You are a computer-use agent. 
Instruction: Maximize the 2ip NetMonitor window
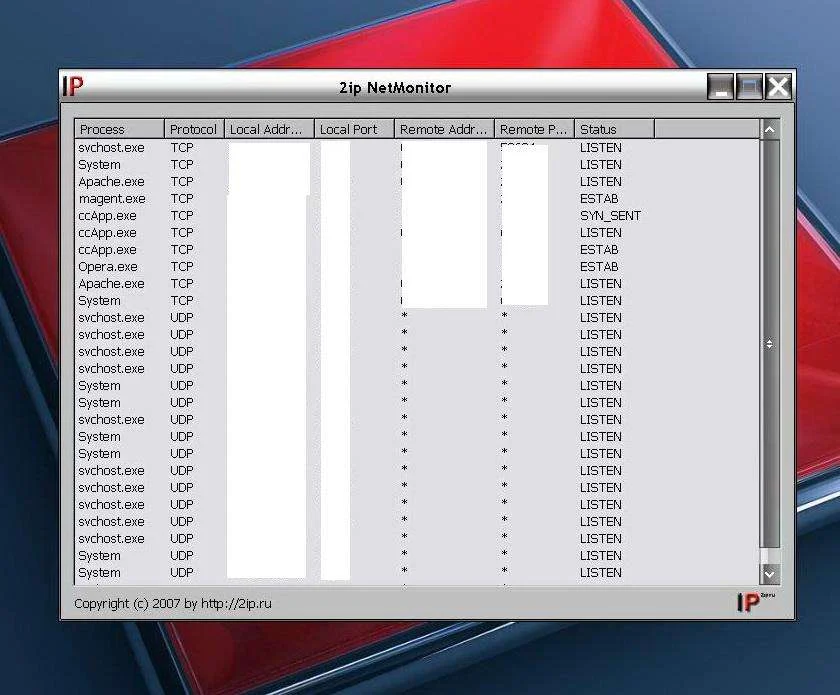[x=749, y=87]
